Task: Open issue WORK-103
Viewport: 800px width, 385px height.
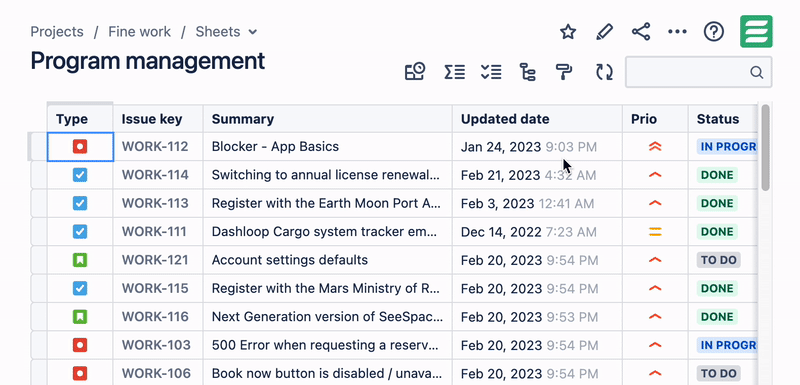Action: [156, 345]
